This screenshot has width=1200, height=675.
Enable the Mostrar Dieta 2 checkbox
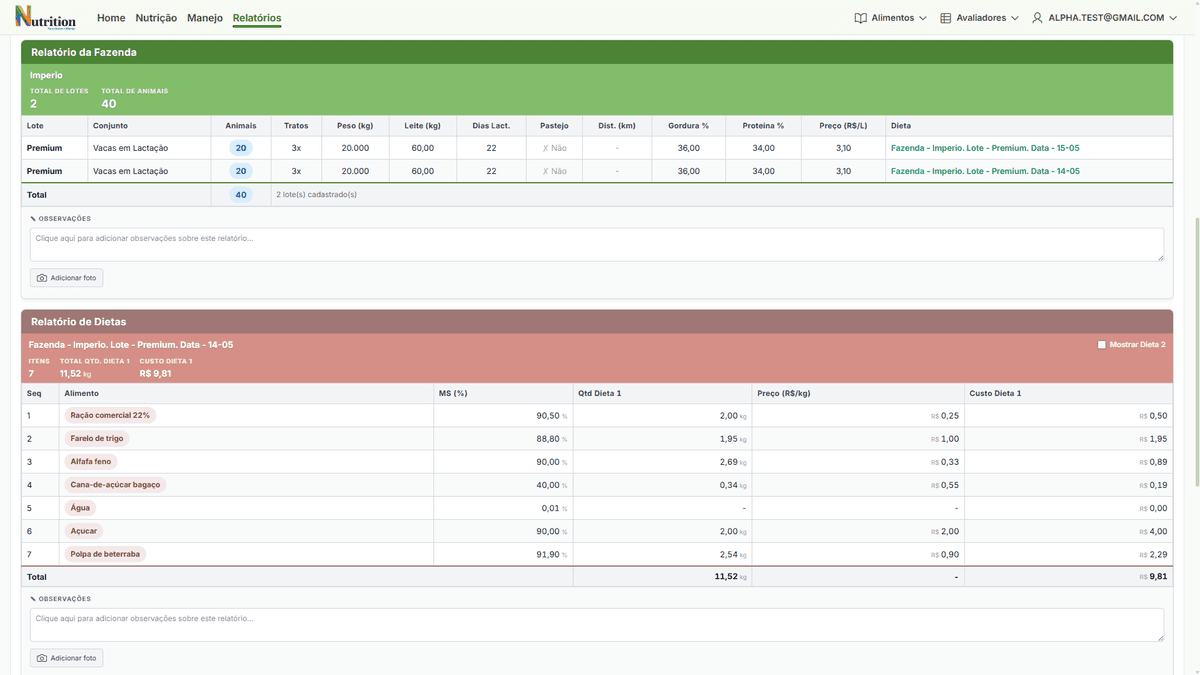1102,344
